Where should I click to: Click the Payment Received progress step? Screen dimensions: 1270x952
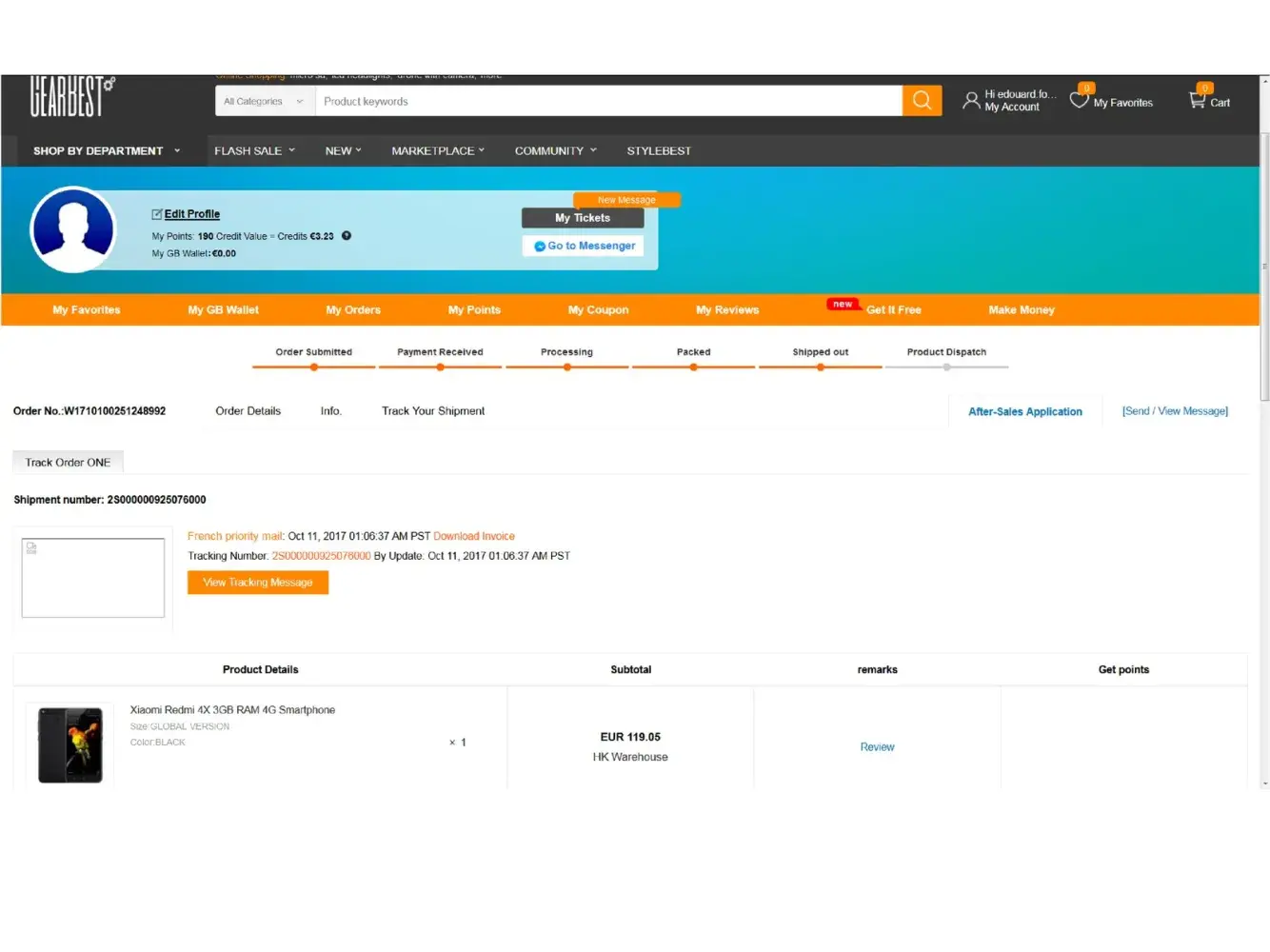440,359
